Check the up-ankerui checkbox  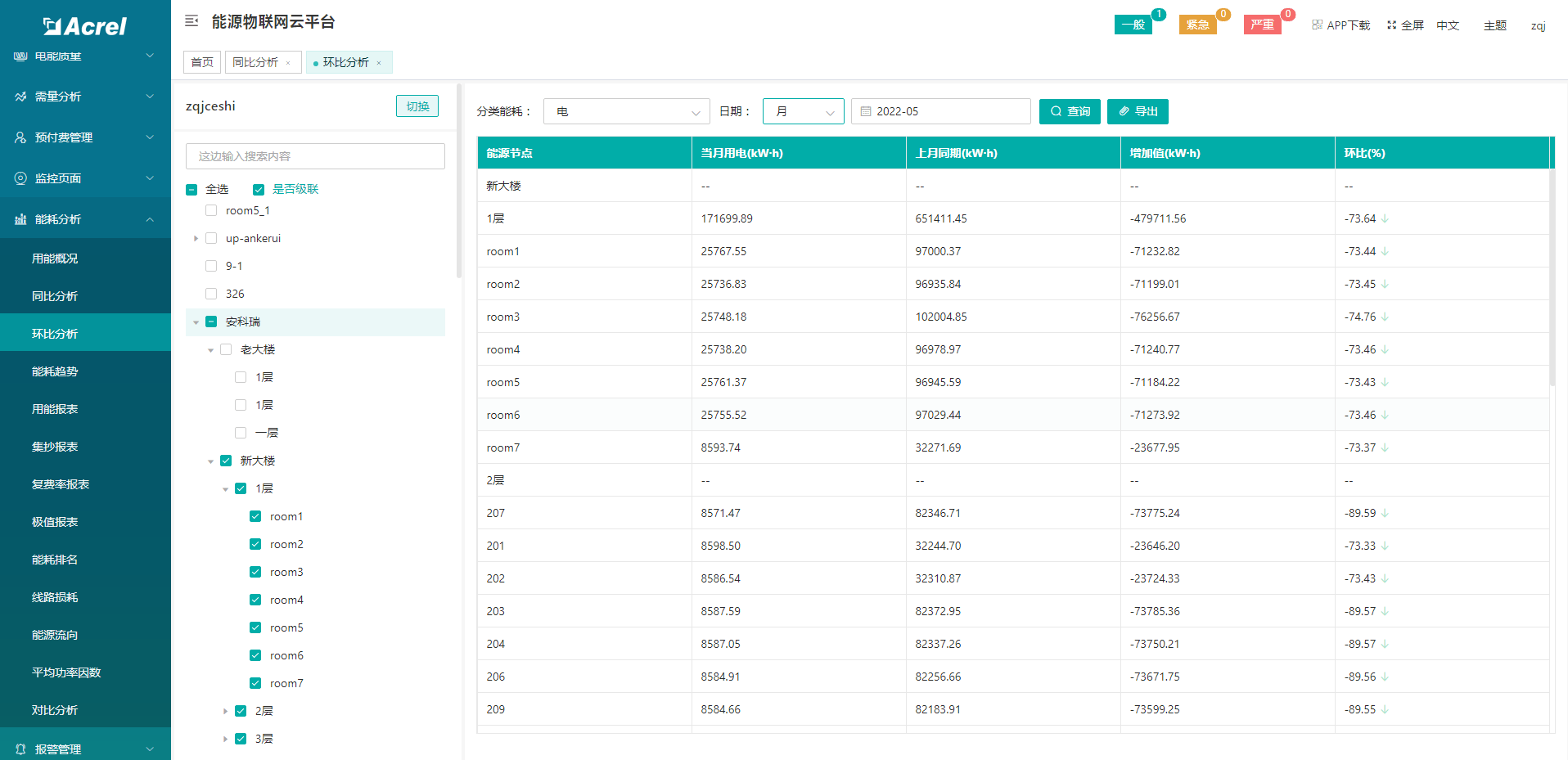pyautogui.click(x=211, y=238)
